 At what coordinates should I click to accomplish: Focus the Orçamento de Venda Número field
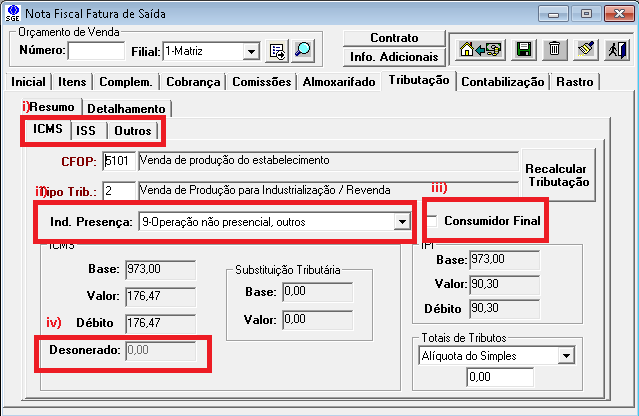[x=95, y=51]
